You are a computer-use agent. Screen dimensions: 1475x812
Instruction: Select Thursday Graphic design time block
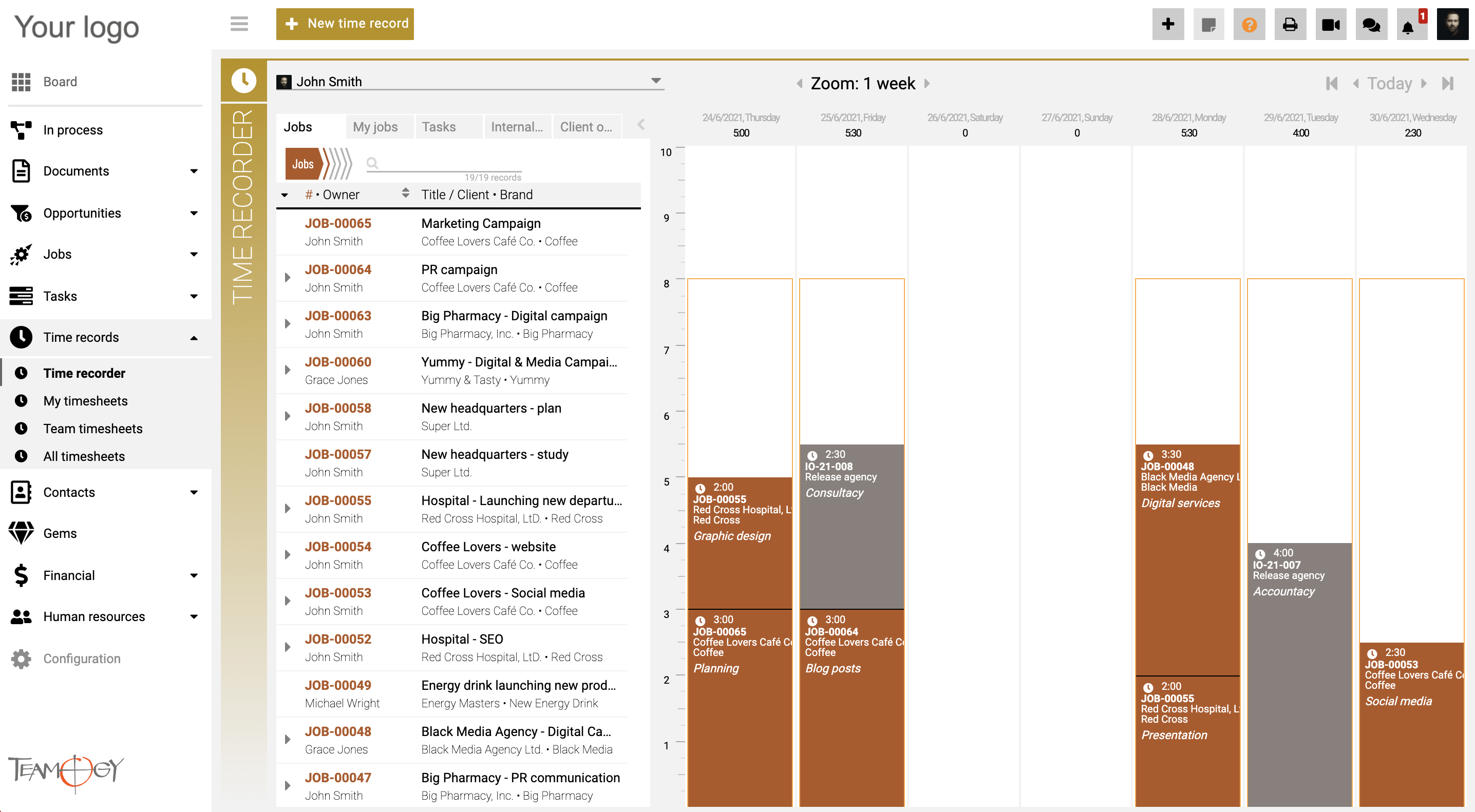click(x=740, y=543)
